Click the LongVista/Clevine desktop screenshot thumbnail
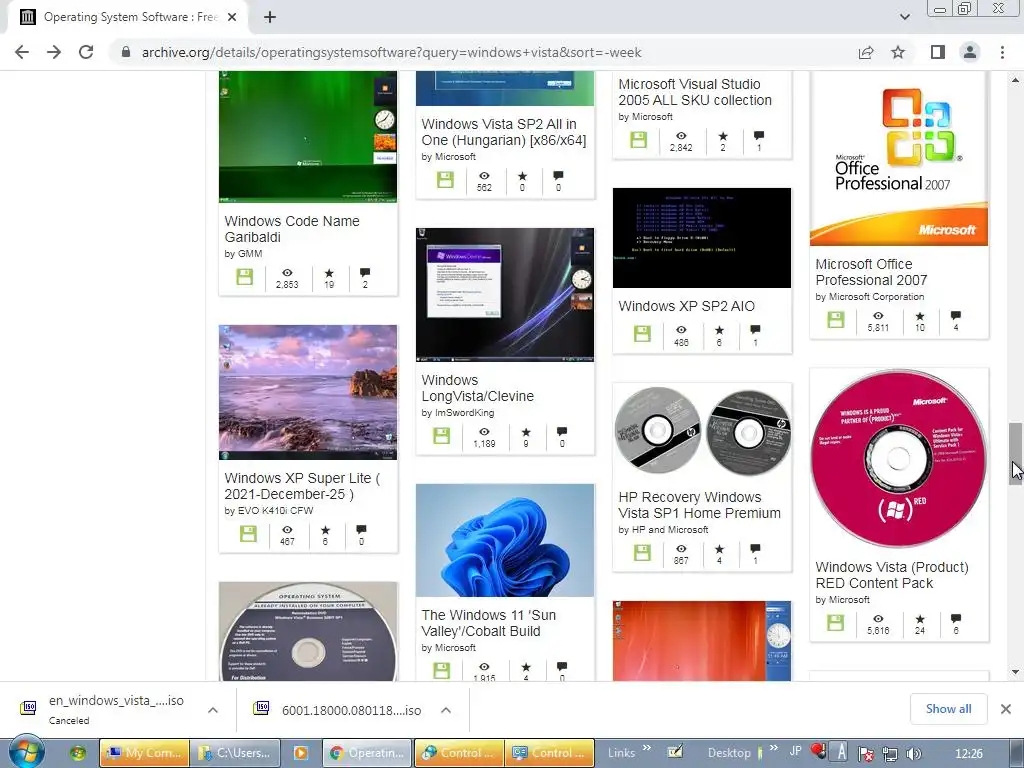 tap(505, 295)
